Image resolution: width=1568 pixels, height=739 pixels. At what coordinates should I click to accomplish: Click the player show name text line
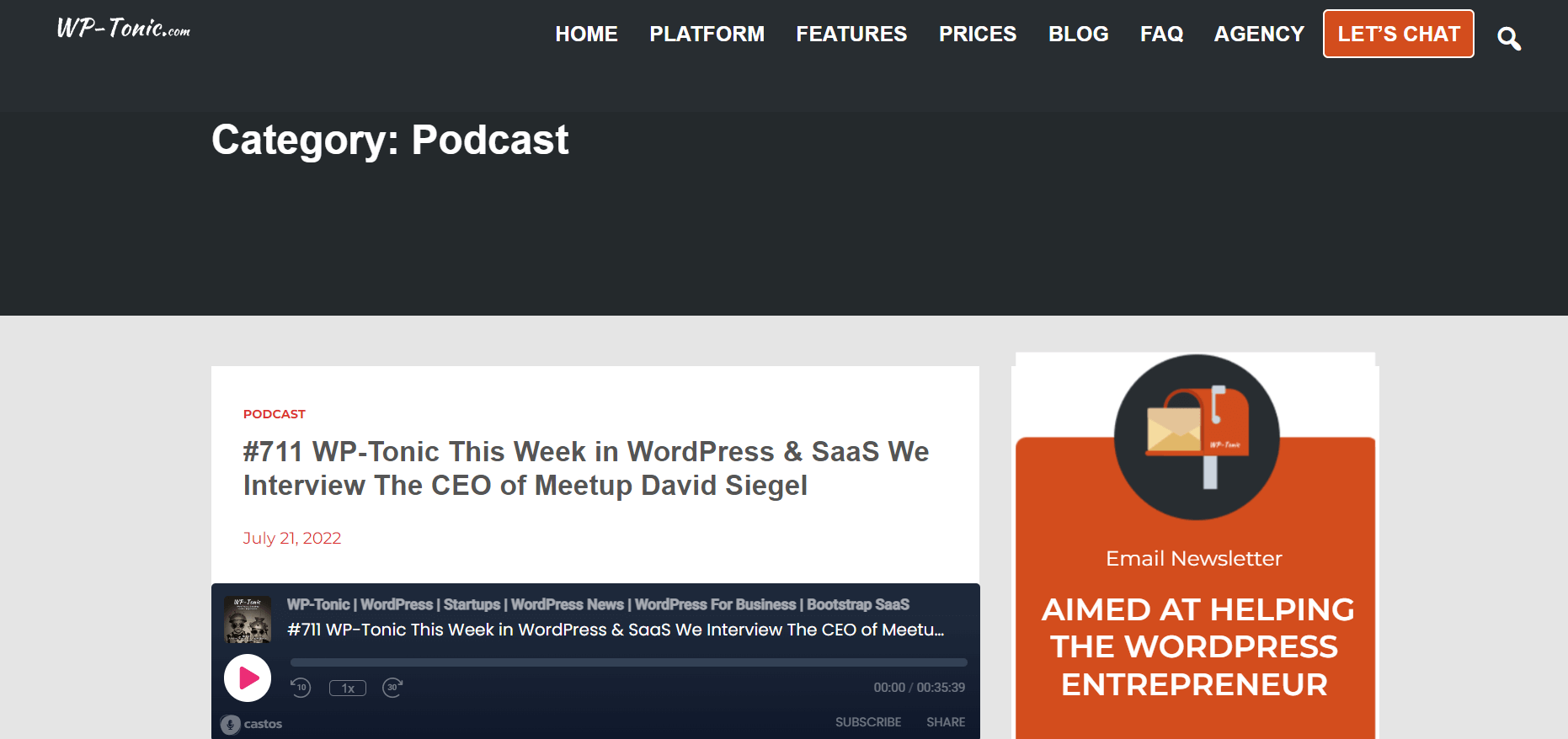point(598,604)
